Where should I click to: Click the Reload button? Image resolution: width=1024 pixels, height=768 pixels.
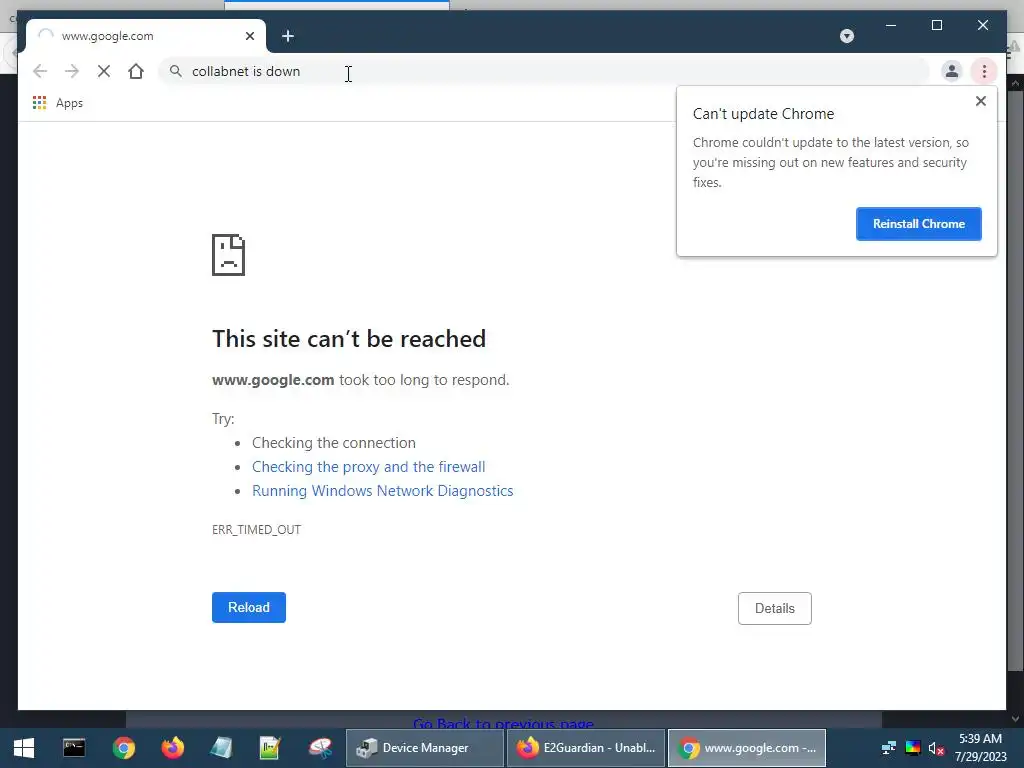[249, 607]
